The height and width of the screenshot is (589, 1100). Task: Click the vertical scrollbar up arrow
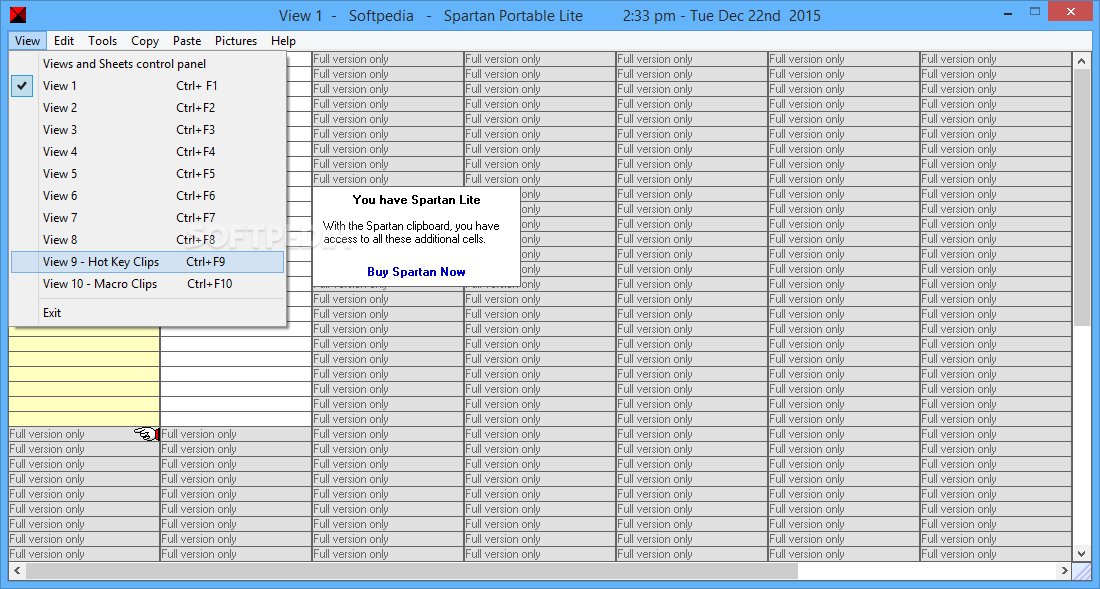(1081, 61)
